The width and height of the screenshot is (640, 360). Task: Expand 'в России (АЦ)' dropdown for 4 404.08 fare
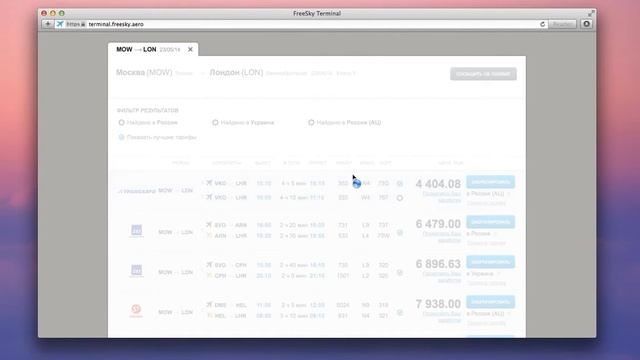(489, 193)
